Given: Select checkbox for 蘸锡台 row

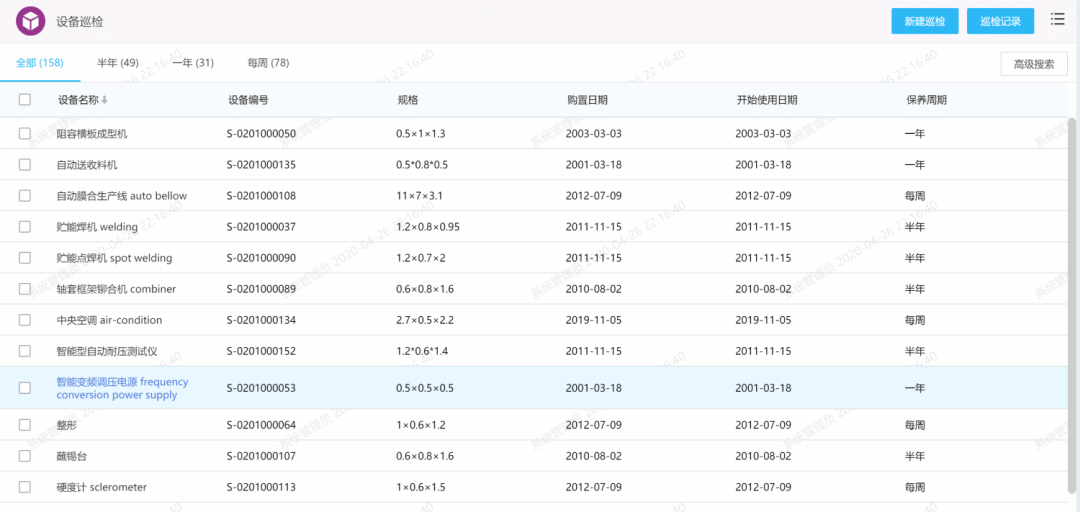Looking at the screenshot, I should [x=25, y=456].
